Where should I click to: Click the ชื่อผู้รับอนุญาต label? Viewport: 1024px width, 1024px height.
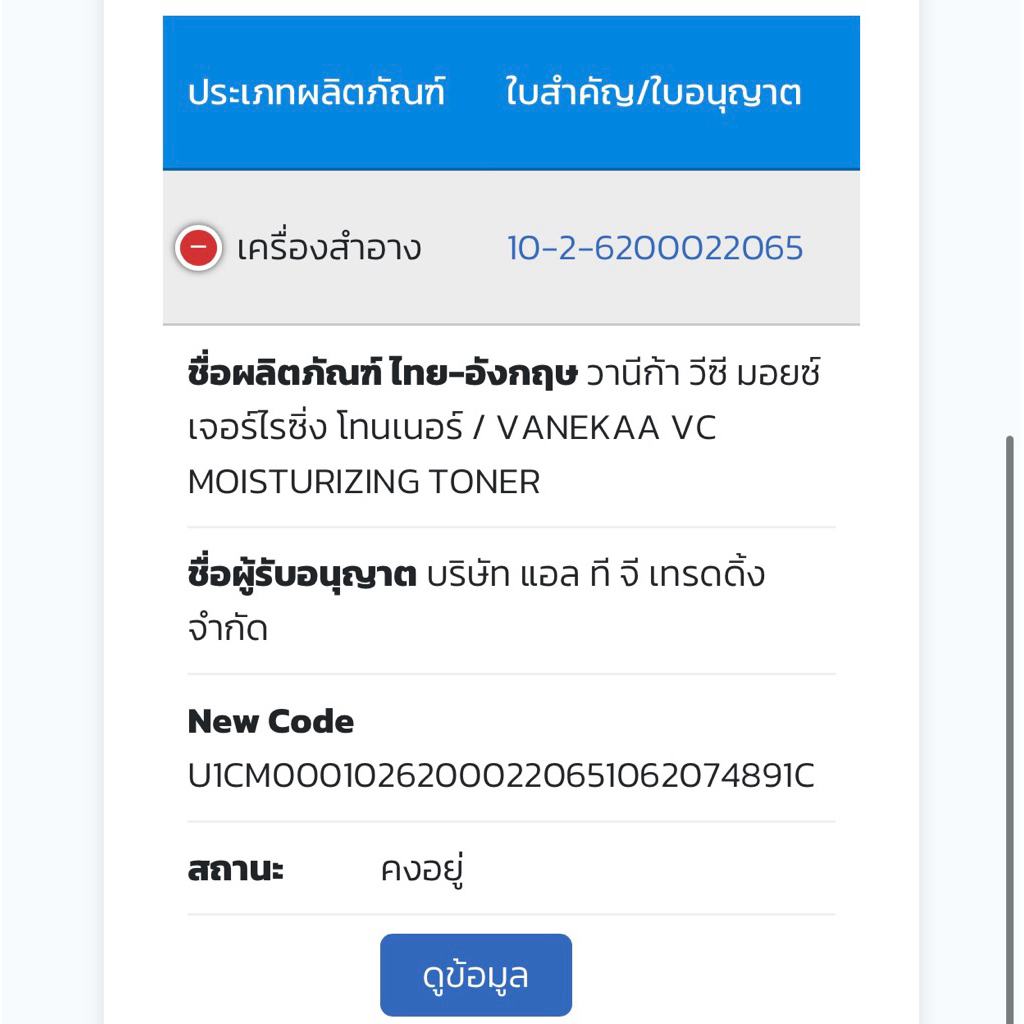[301, 575]
